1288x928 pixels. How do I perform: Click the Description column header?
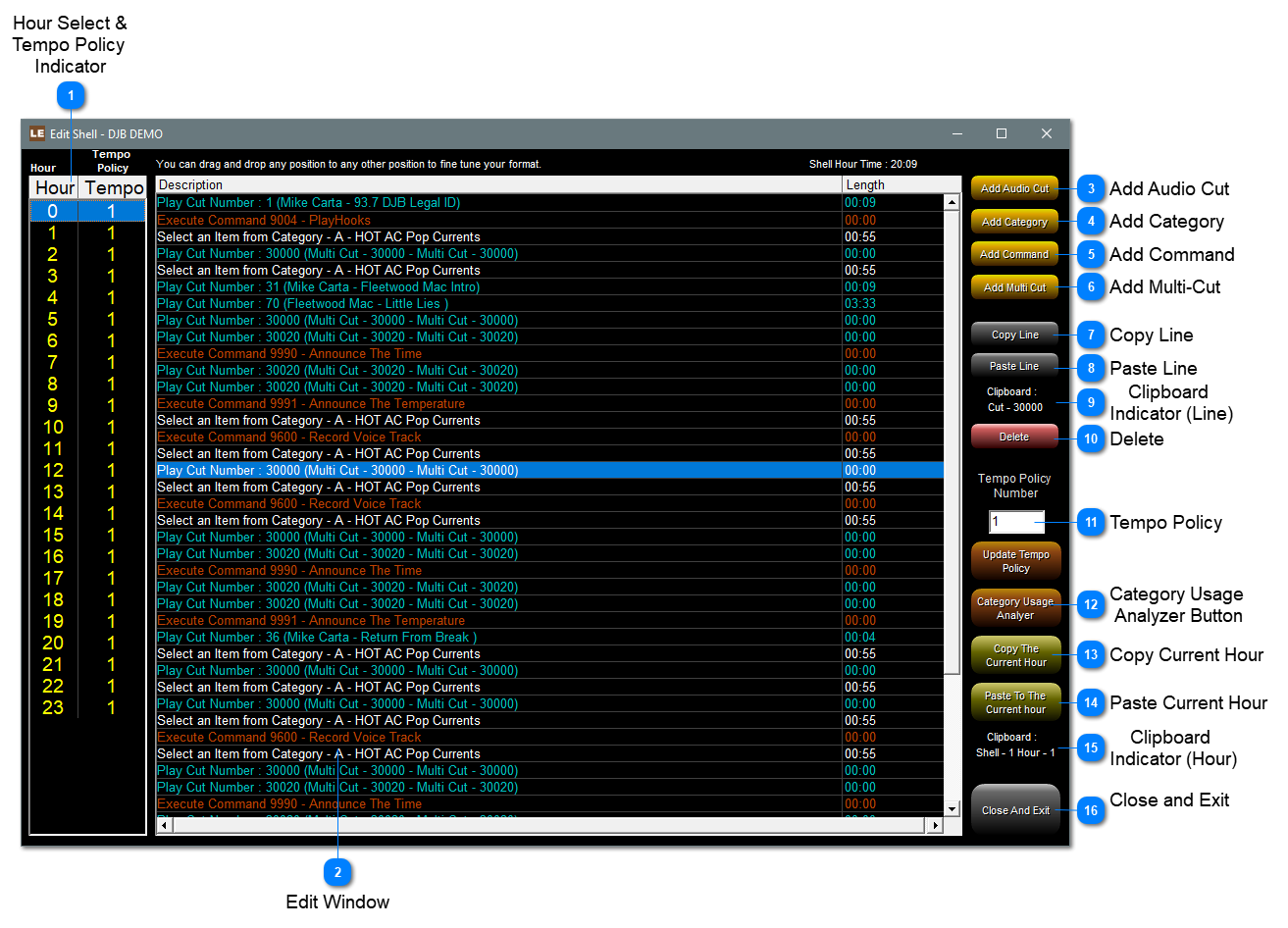[x=498, y=184]
